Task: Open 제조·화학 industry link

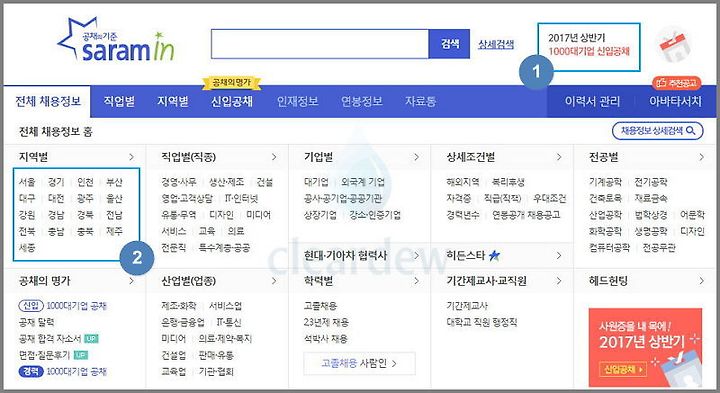Action: [179, 306]
